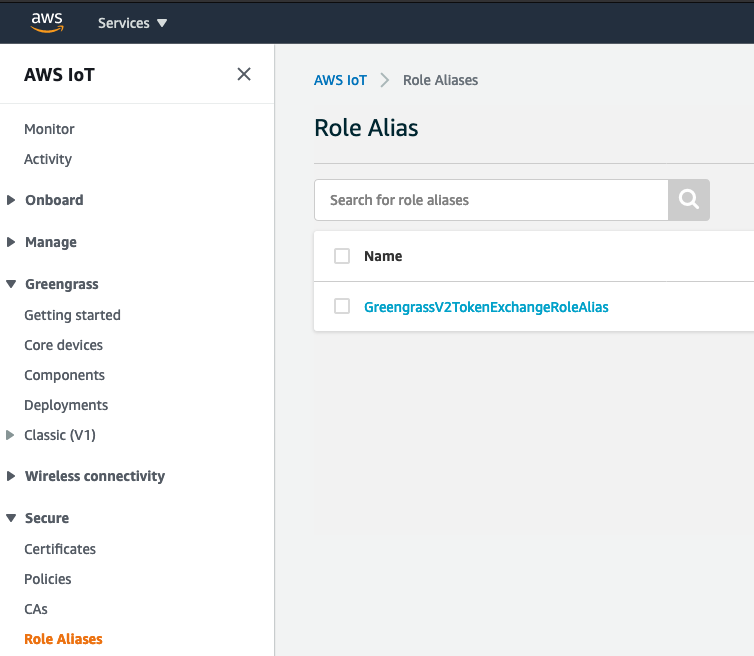Open the Components page

pos(64,375)
